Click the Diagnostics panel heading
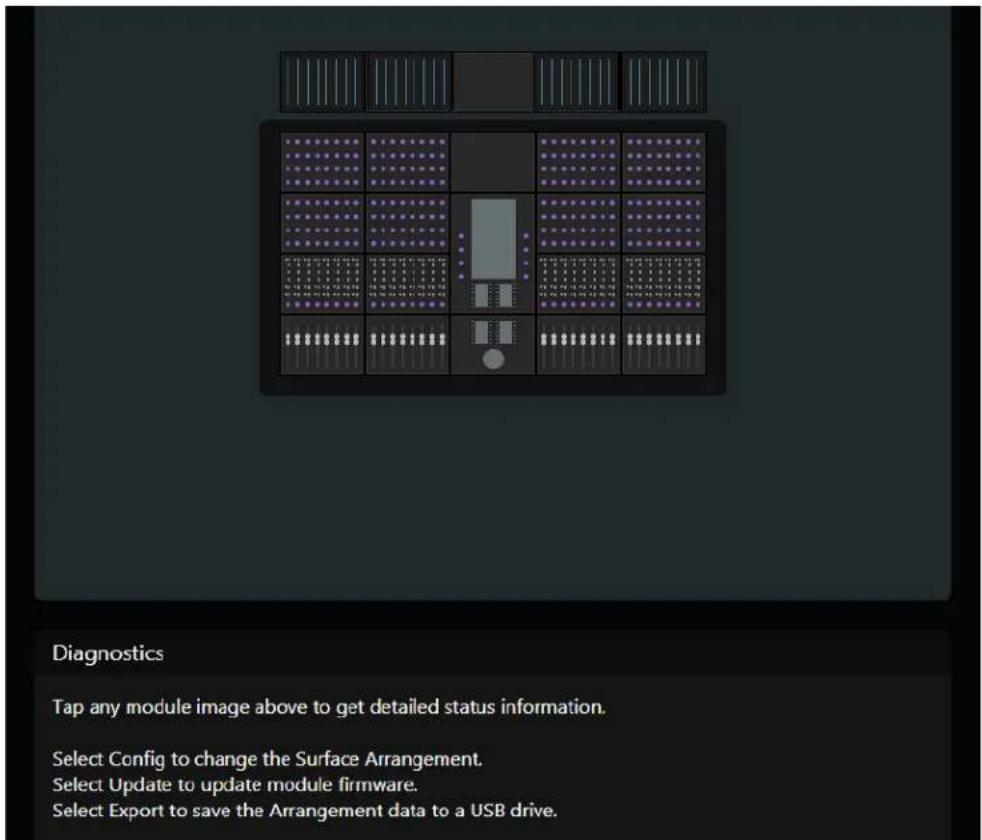982x840 pixels. pyautogui.click(x=108, y=653)
